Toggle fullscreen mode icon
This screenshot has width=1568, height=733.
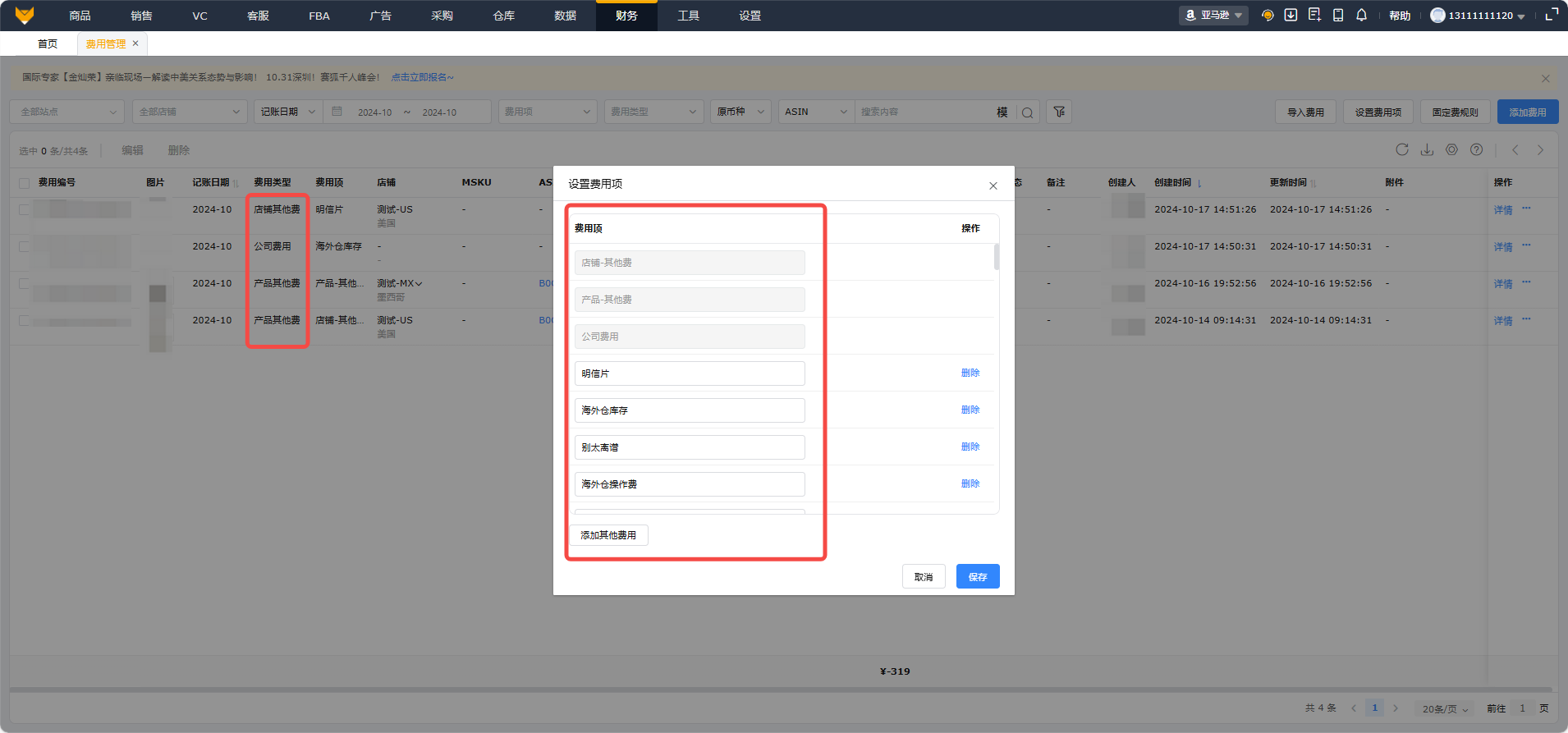pos(1552,15)
